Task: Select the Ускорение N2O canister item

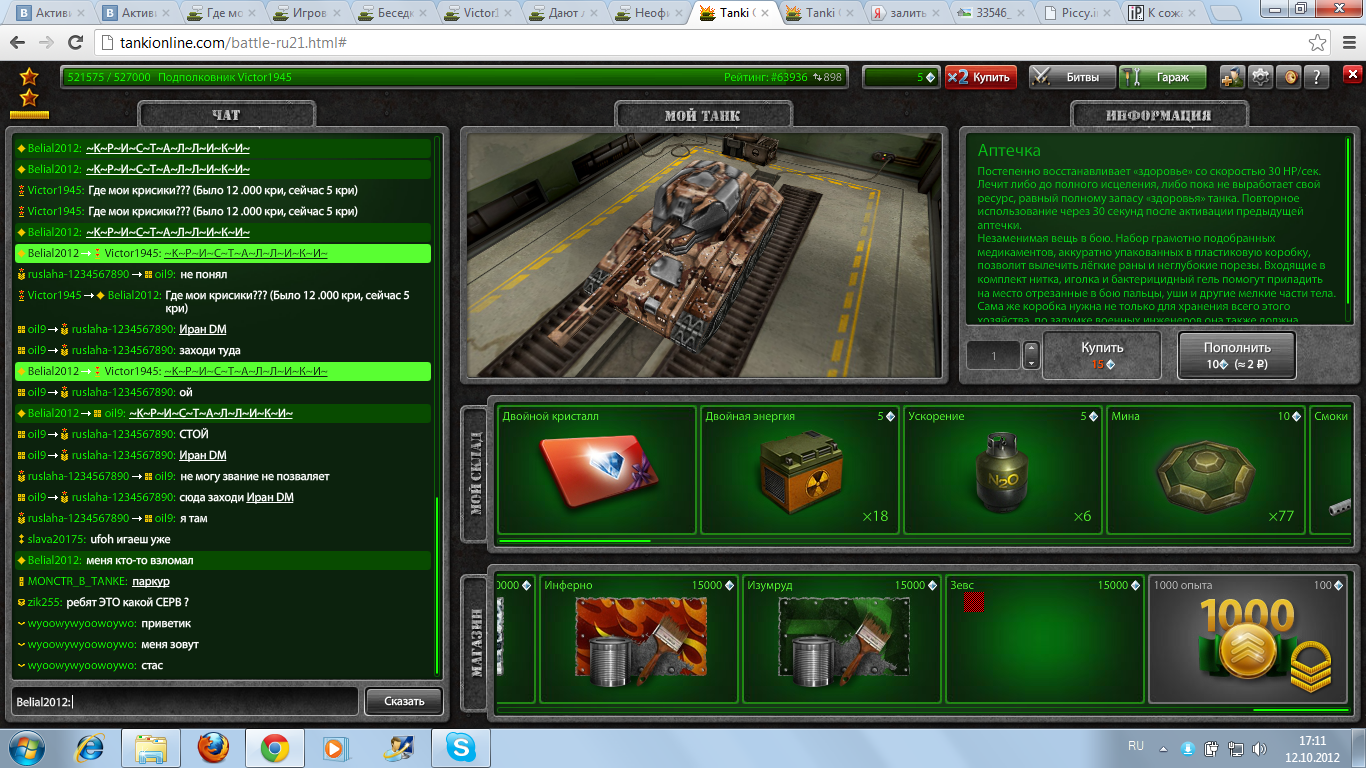Action: 1002,470
